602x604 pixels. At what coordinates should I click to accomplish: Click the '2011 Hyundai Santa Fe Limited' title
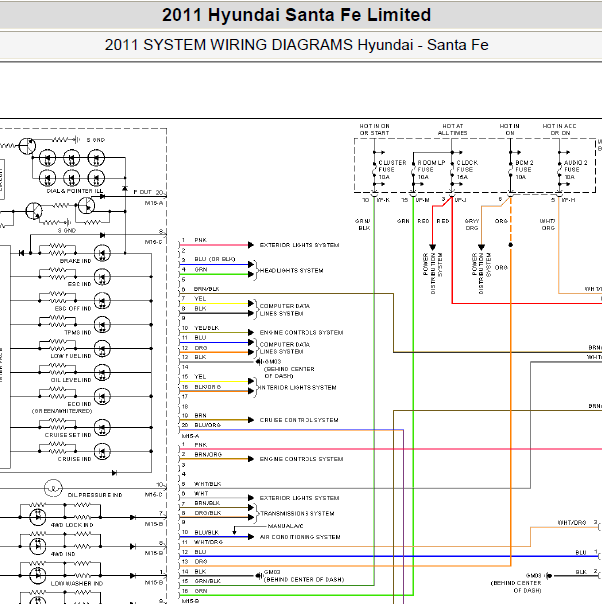coord(296,15)
